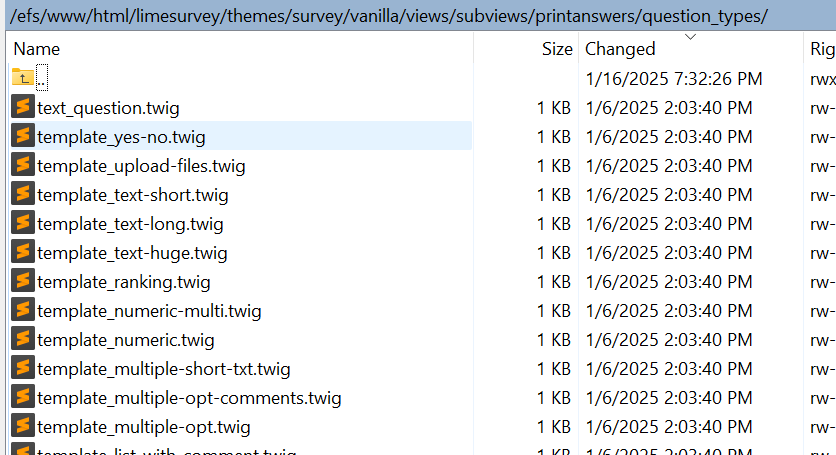Sort files by the Changed column header
The image size is (836, 455).
[691, 49]
